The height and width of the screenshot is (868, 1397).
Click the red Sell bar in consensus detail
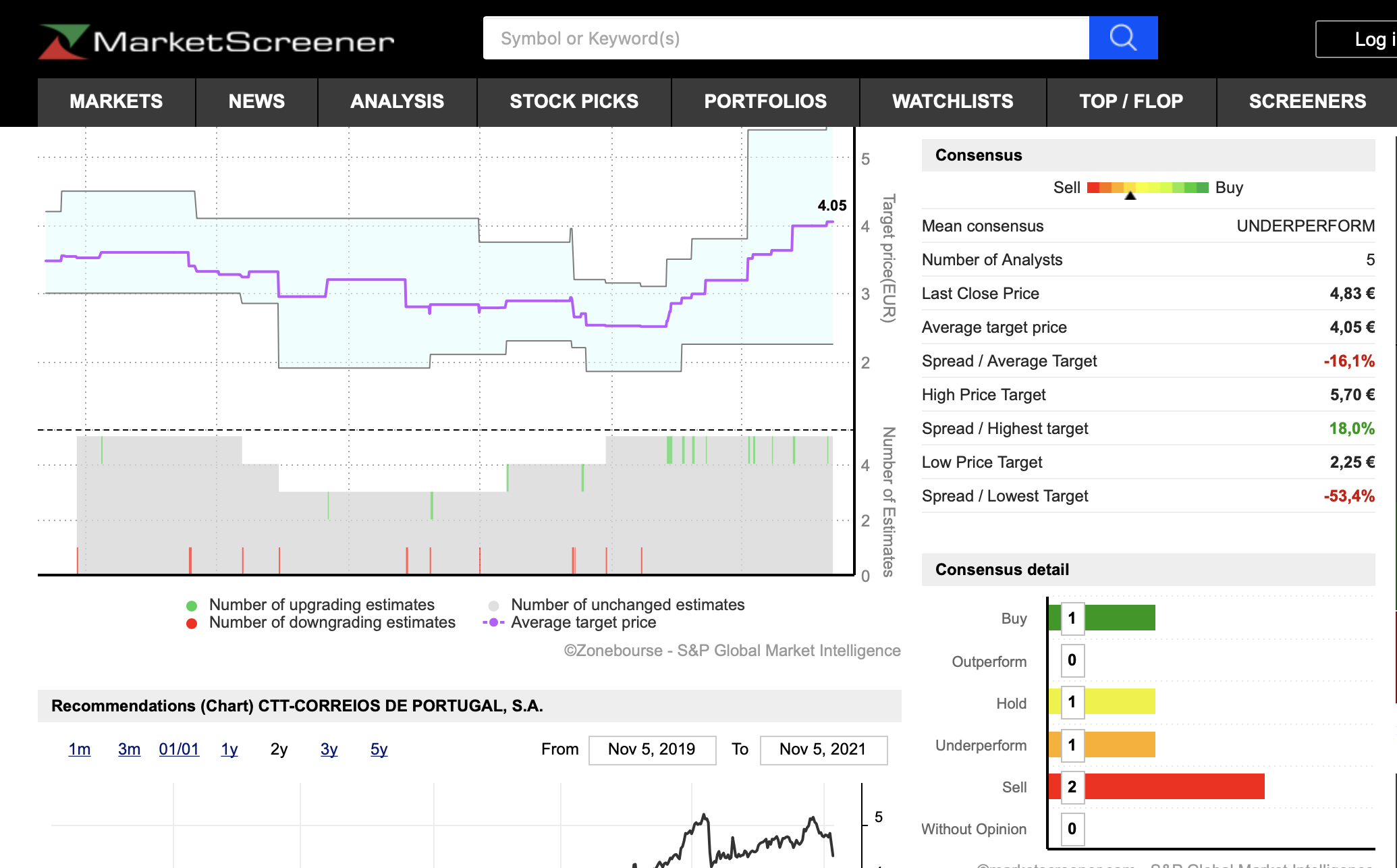[1173, 786]
